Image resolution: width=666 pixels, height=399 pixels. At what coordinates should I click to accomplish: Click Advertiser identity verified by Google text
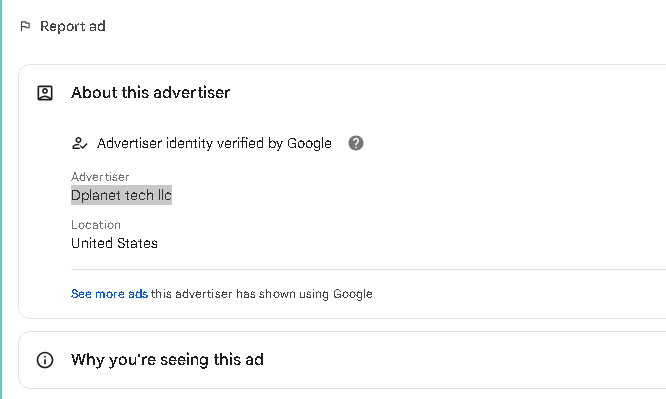[214, 143]
